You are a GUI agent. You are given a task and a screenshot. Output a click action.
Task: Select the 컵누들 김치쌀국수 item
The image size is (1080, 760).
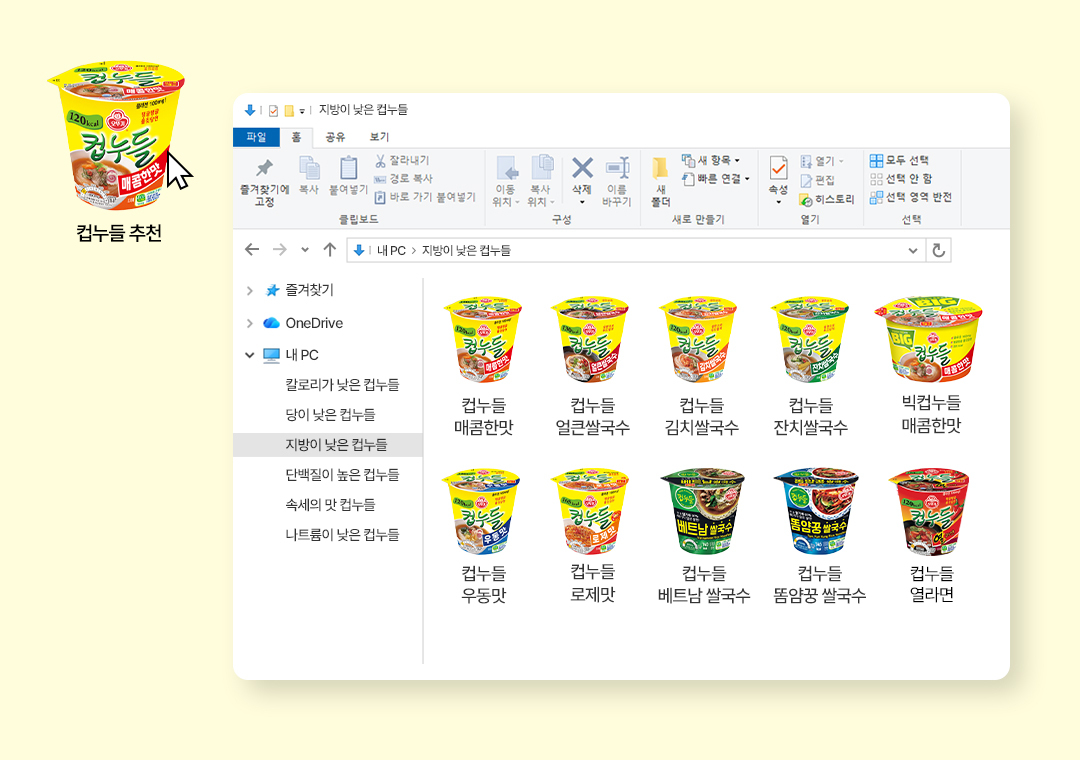click(x=701, y=367)
